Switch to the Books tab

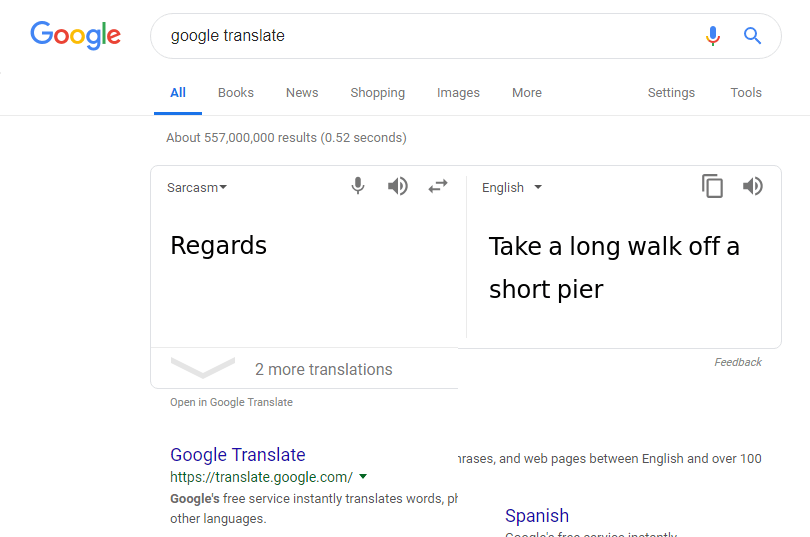(x=236, y=92)
